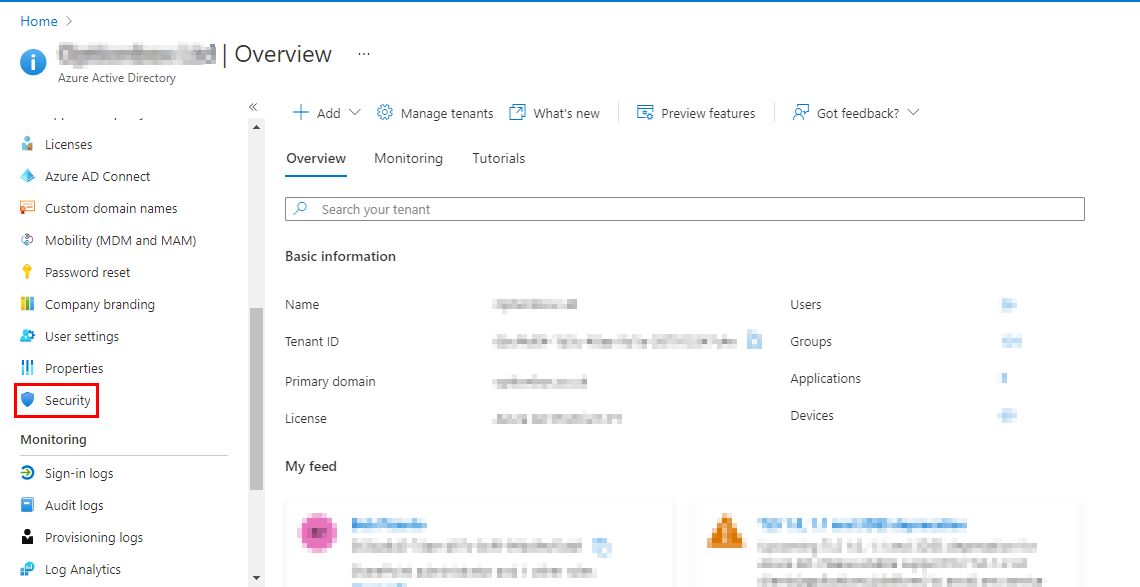Click the search magnifier icon

(x=300, y=209)
